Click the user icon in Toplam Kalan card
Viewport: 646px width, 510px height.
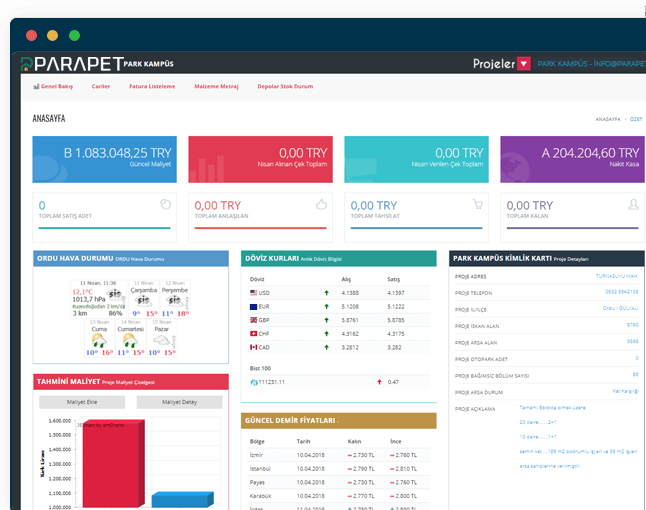coord(633,204)
